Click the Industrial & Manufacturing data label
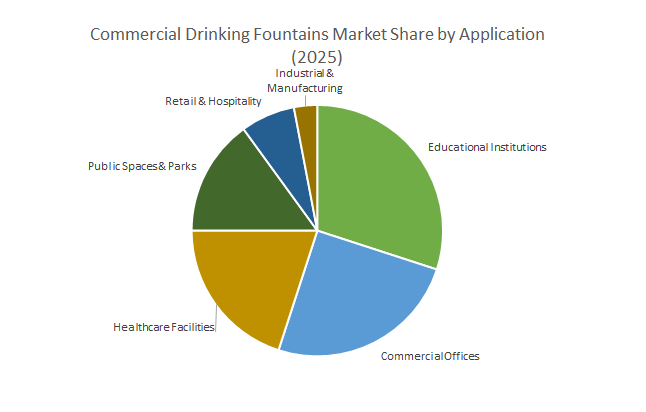 point(305,81)
